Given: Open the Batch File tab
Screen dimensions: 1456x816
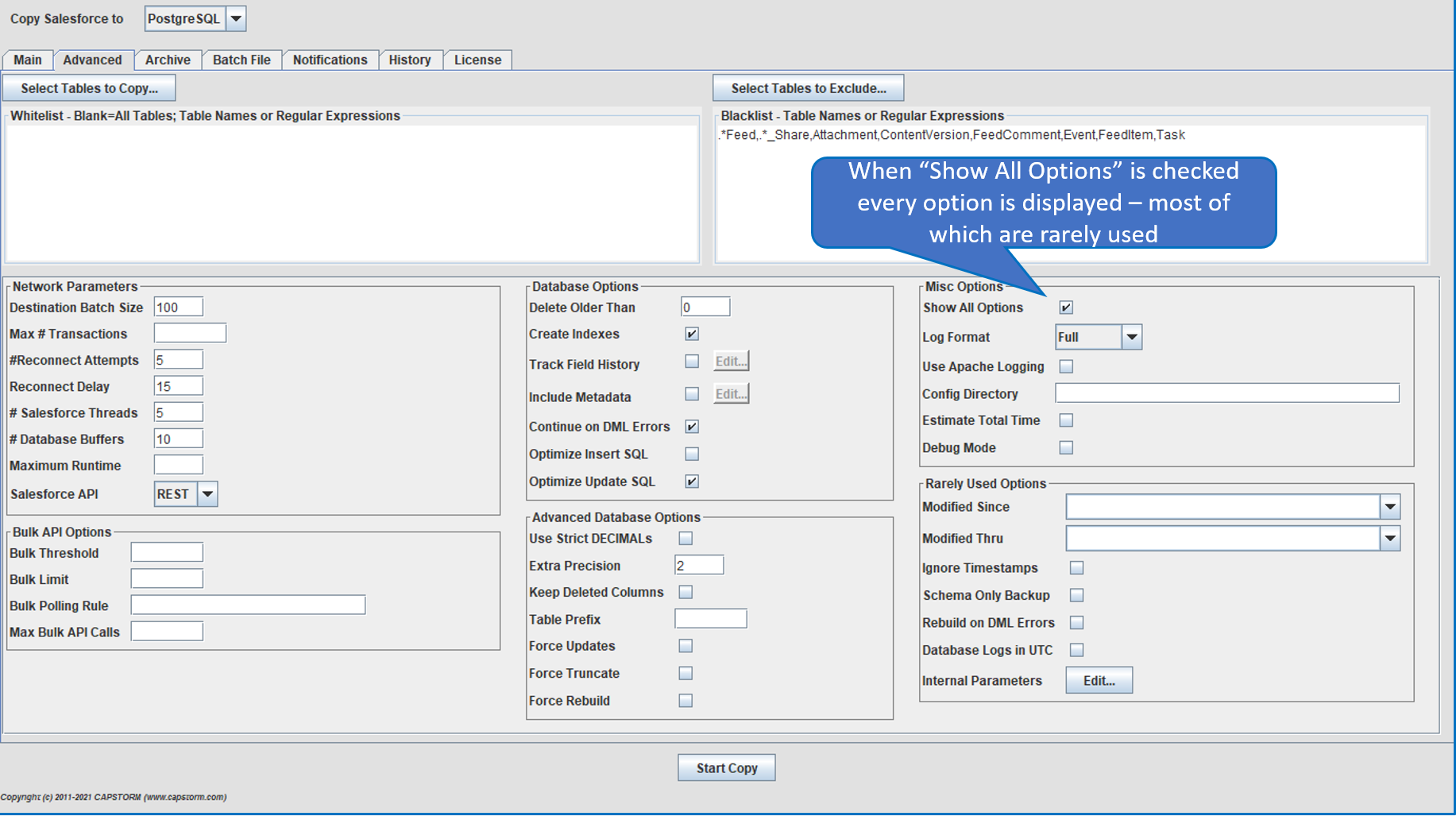Looking at the screenshot, I should (x=241, y=60).
